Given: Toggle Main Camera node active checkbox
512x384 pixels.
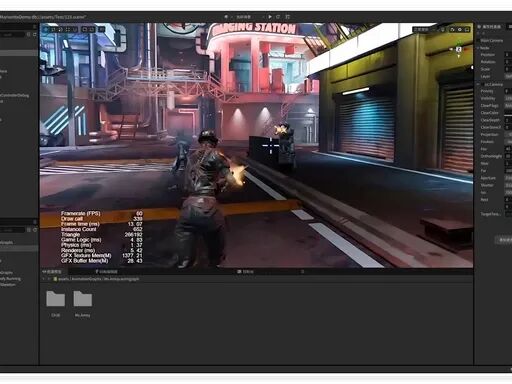Looking at the screenshot, I should (x=478, y=40).
